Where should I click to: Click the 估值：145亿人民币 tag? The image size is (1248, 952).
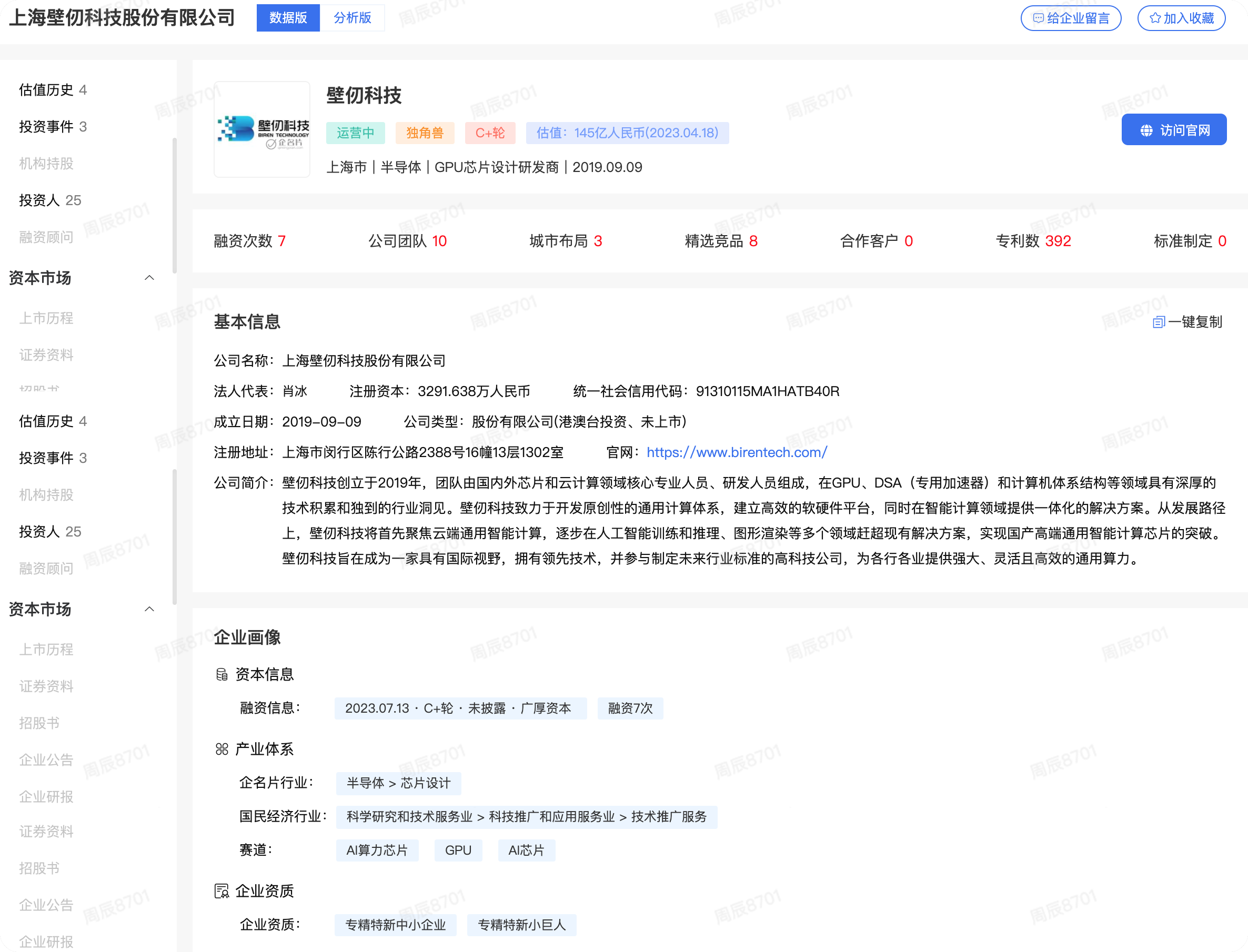[627, 133]
